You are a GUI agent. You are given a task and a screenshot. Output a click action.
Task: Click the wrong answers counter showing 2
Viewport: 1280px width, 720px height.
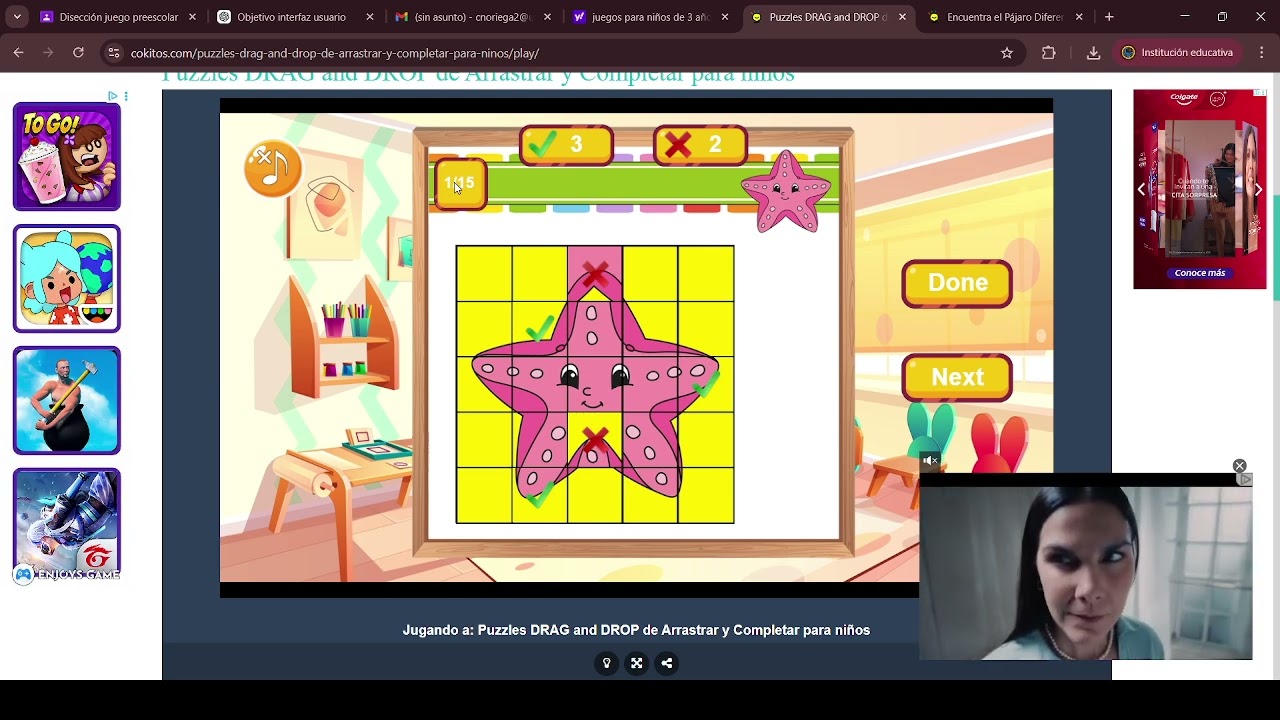700,145
